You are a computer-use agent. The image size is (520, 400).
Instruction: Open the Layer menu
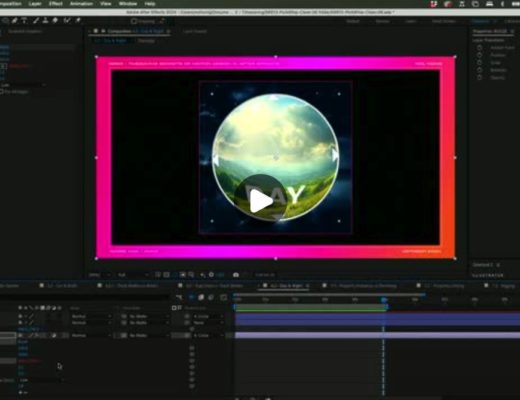[35, 4]
